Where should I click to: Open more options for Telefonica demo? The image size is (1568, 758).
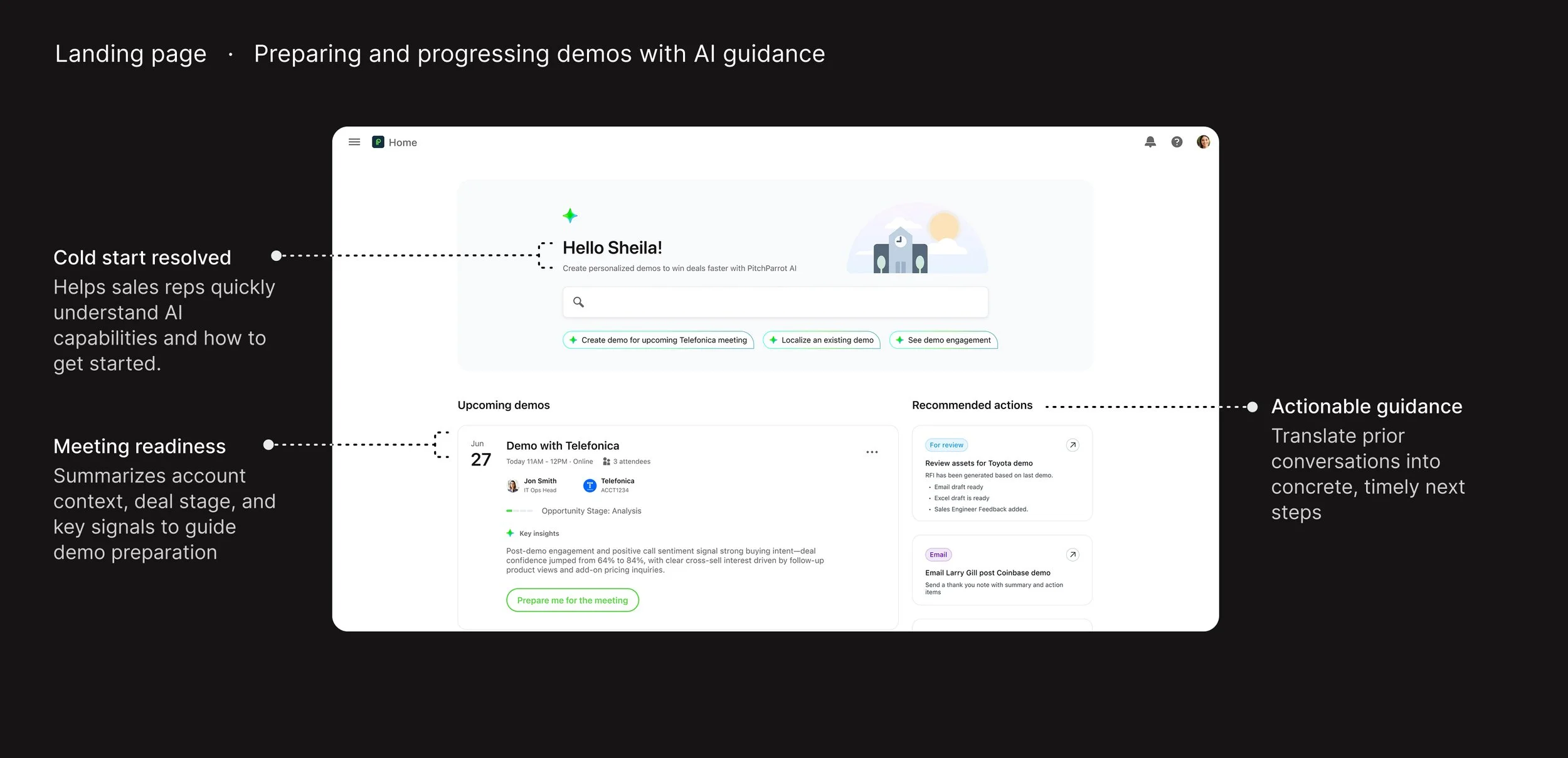[x=872, y=452]
